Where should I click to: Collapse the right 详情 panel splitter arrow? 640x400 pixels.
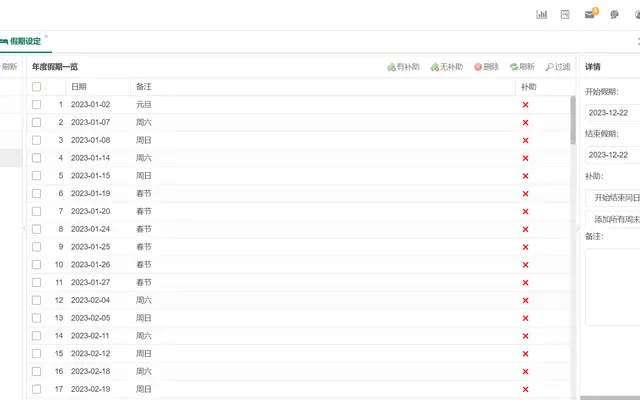pos(578,229)
